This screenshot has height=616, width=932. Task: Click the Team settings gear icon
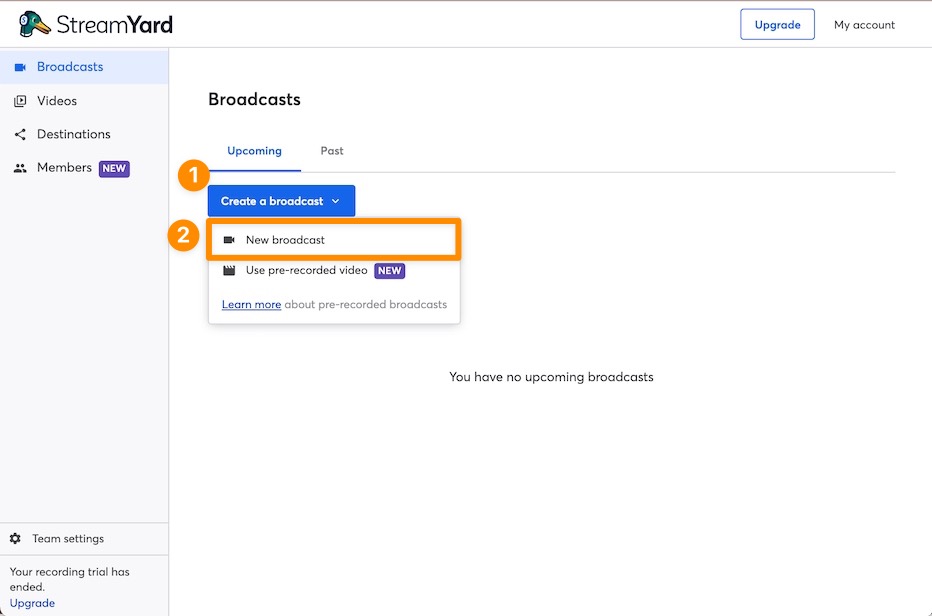pos(15,538)
